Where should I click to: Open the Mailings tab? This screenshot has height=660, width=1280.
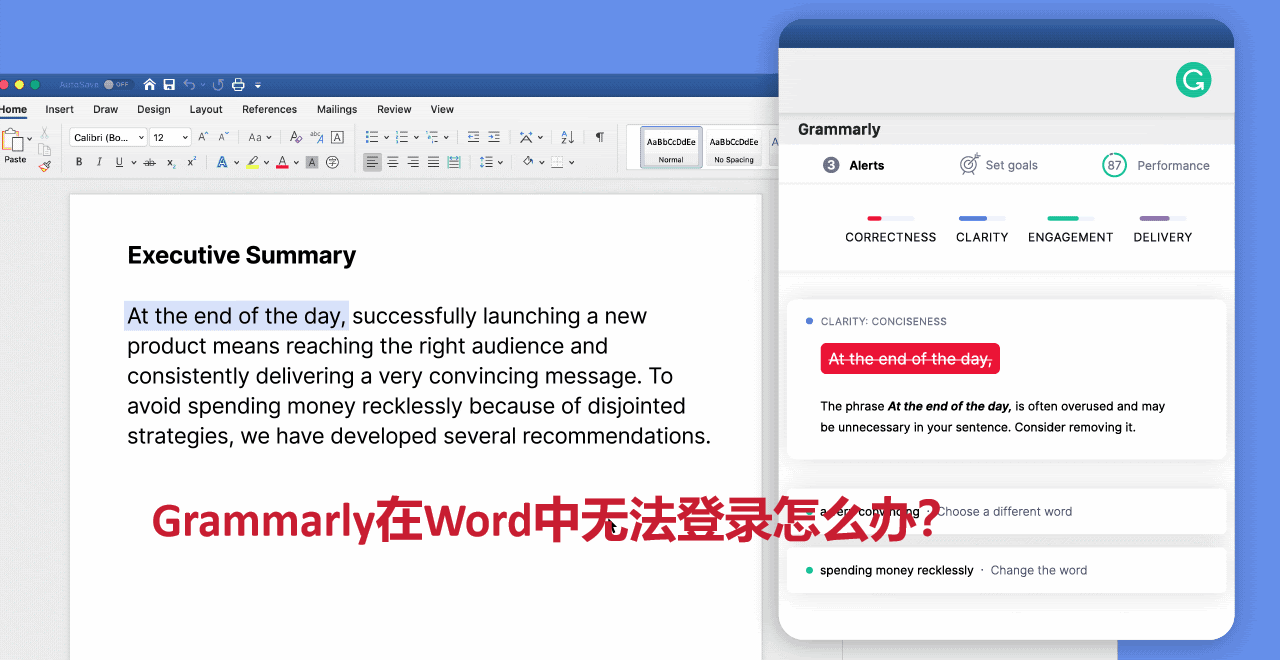click(x=337, y=109)
